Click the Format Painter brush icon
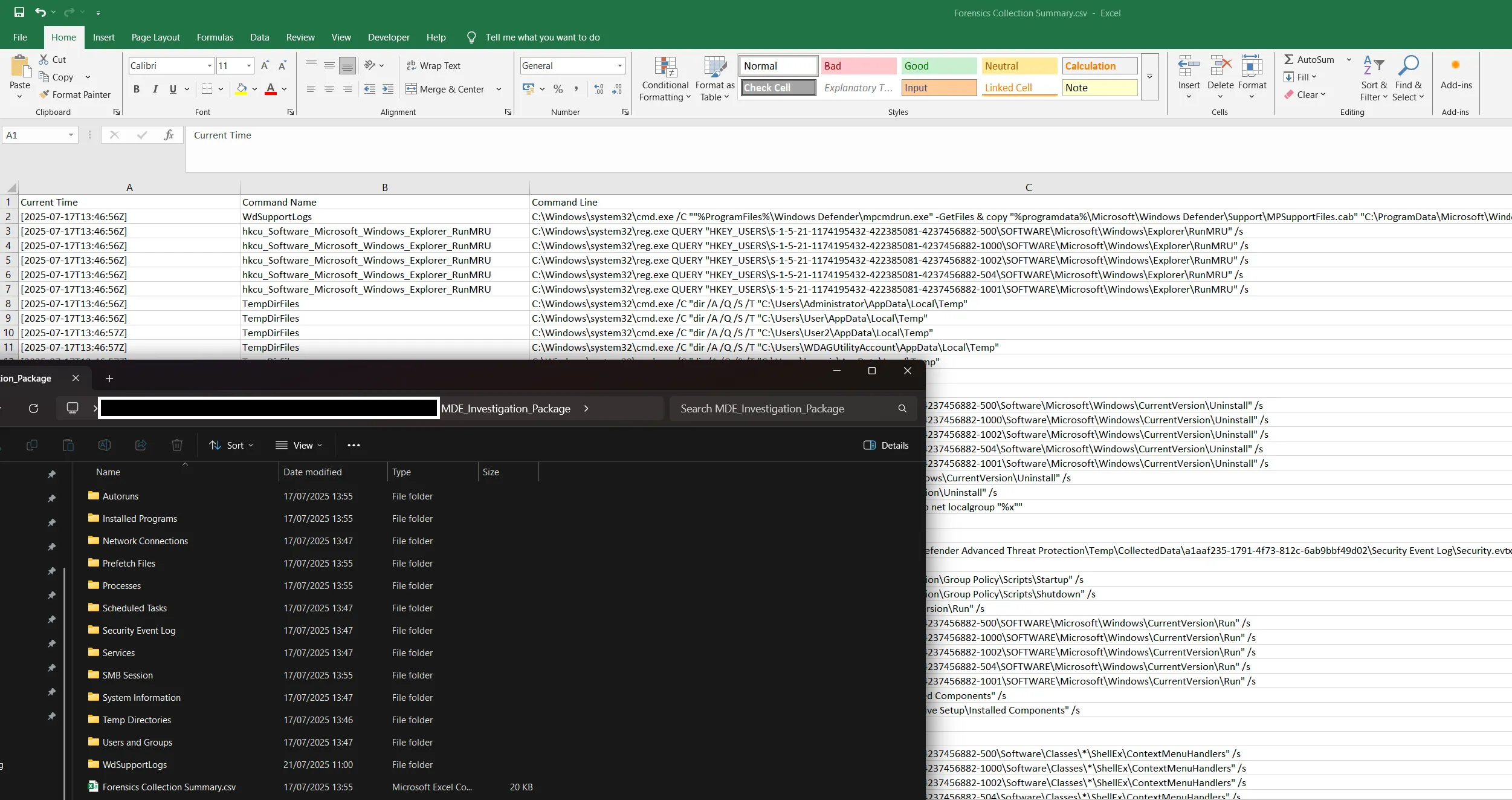Screen dimensions: 1512x800 44,95
